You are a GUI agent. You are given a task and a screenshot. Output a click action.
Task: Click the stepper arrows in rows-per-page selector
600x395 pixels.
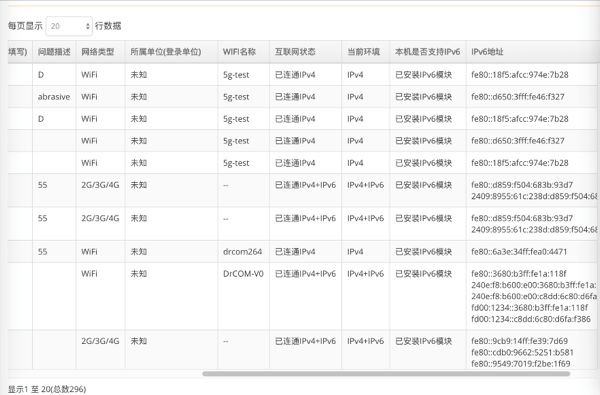(x=88, y=26)
